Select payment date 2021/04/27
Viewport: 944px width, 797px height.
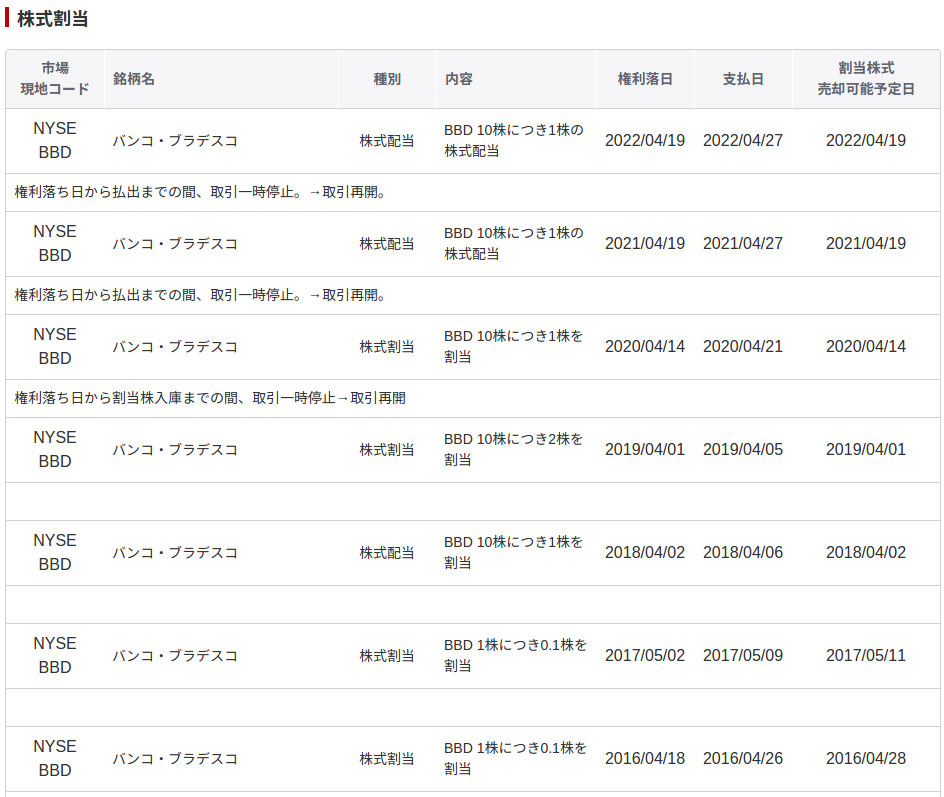tap(743, 244)
